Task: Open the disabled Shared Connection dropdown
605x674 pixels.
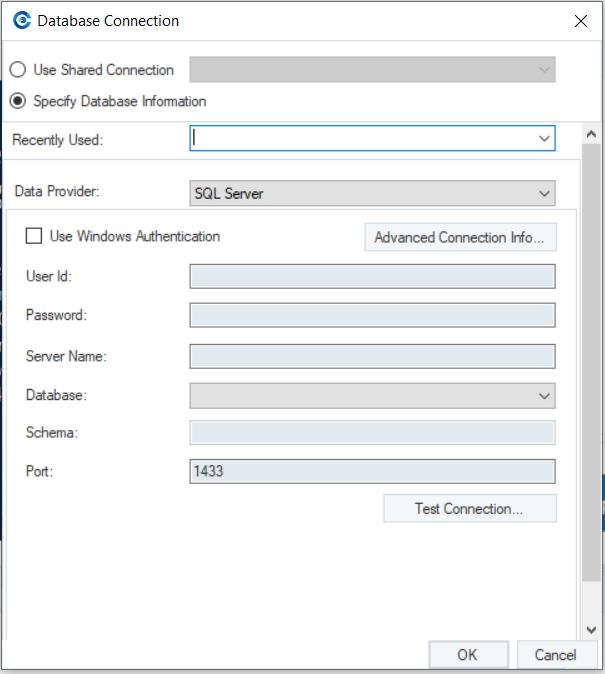Action: click(544, 70)
